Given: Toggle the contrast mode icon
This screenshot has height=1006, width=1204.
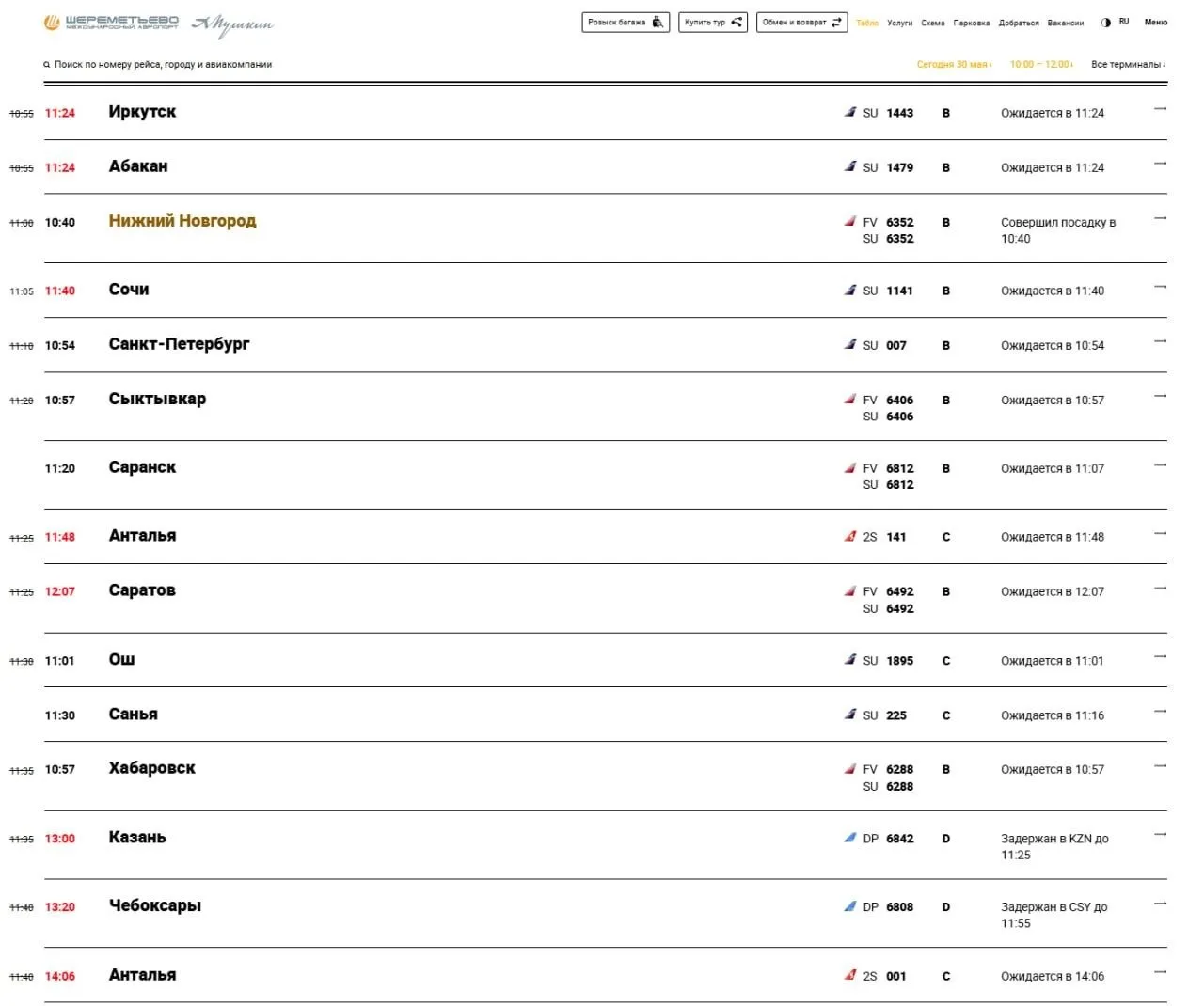Looking at the screenshot, I should click(1105, 23).
